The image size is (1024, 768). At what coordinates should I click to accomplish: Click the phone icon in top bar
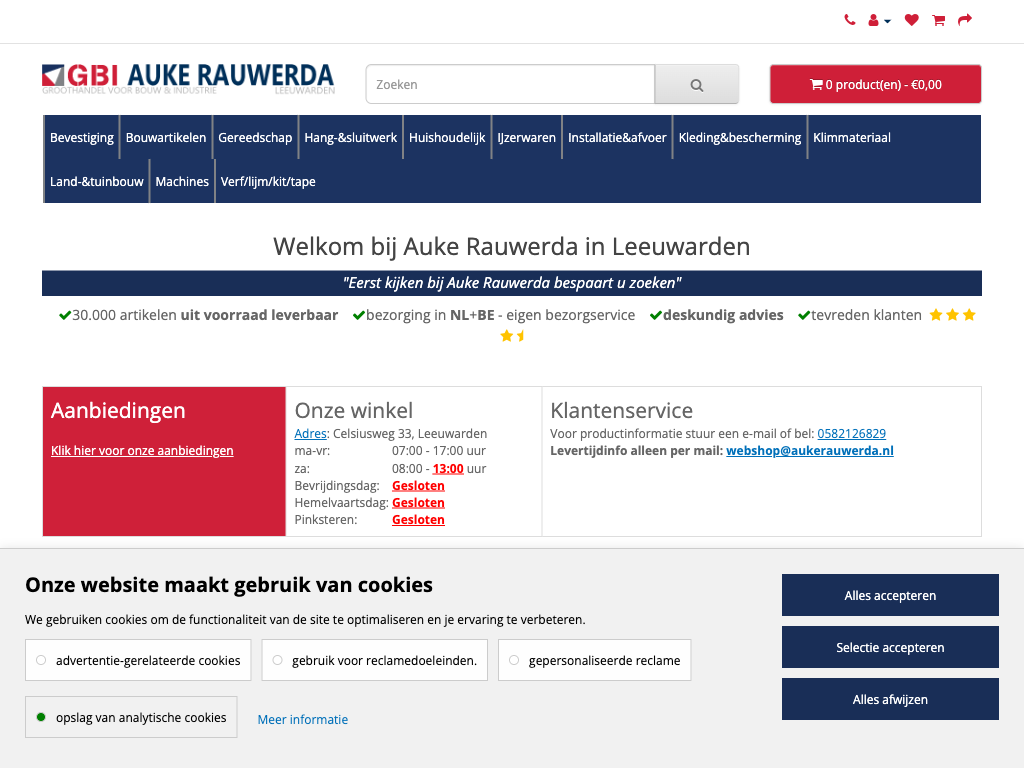tap(849, 20)
